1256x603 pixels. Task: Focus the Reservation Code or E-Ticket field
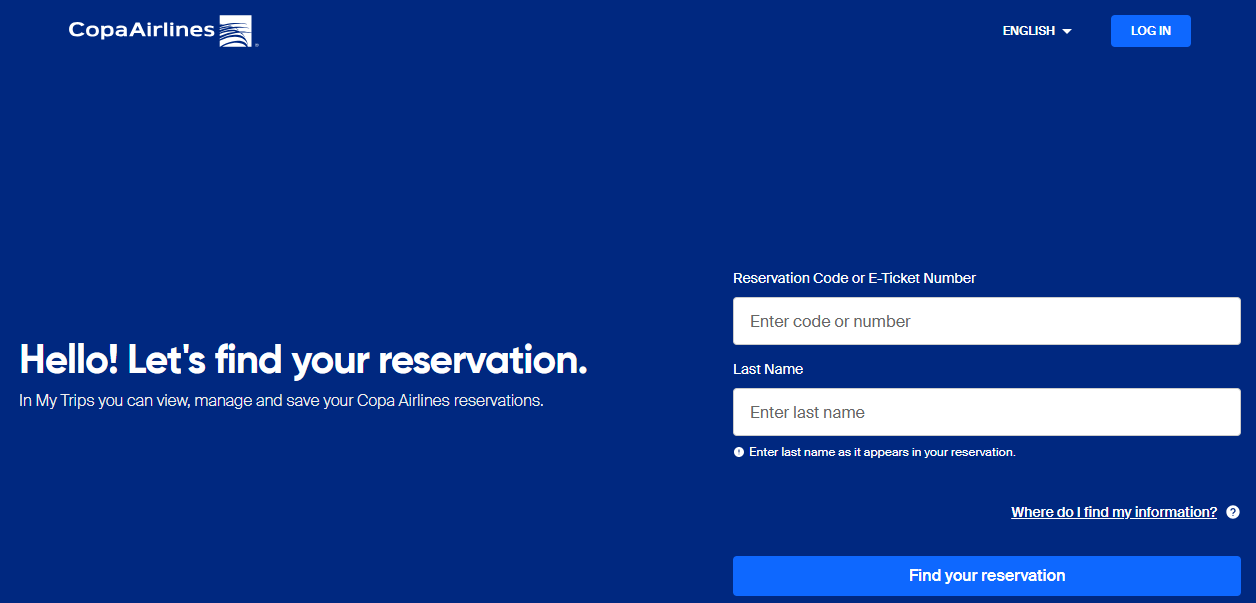pyautogui.click(x=987, y=321)
